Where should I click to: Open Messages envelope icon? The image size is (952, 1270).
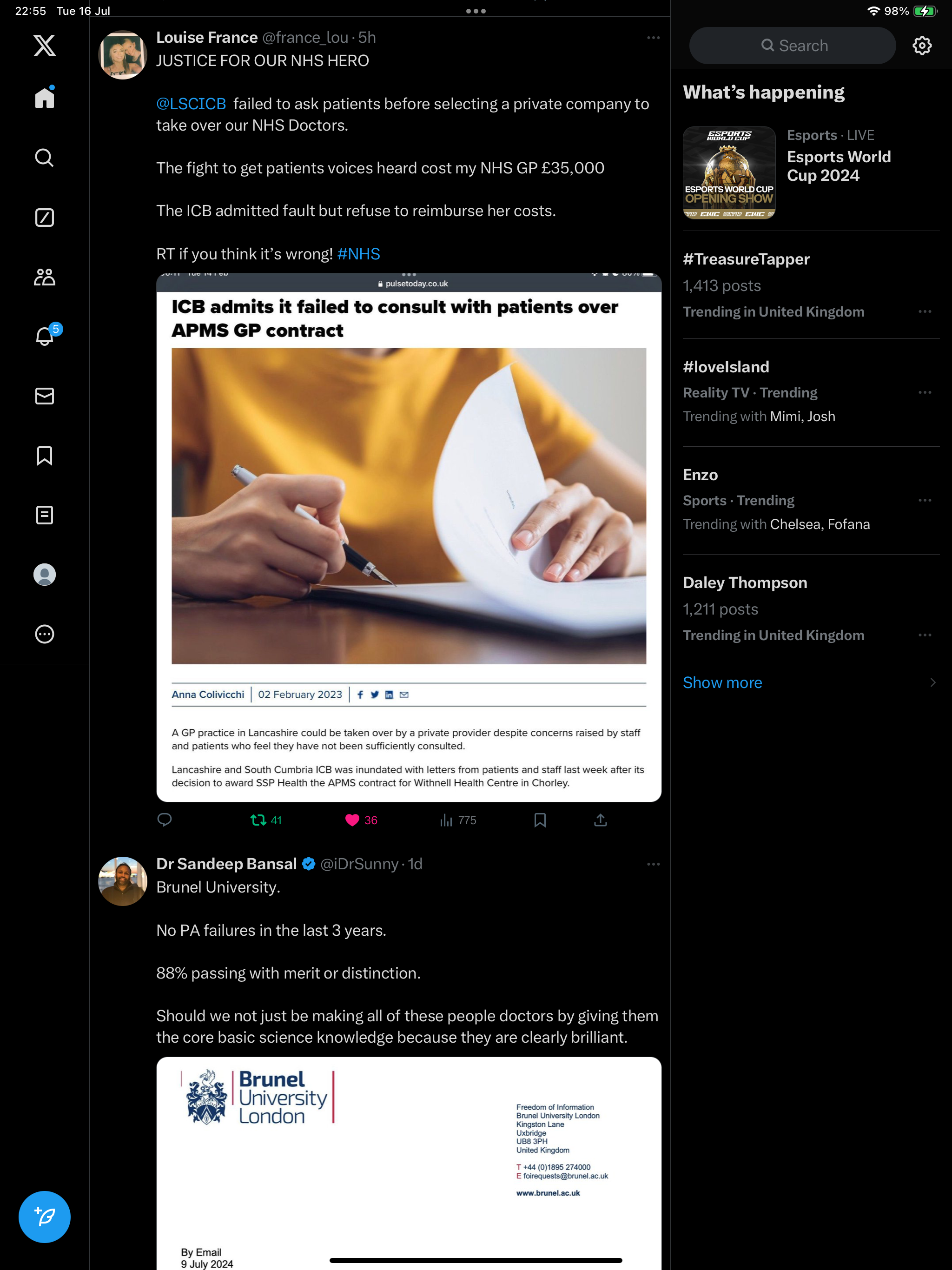[45, 396]
